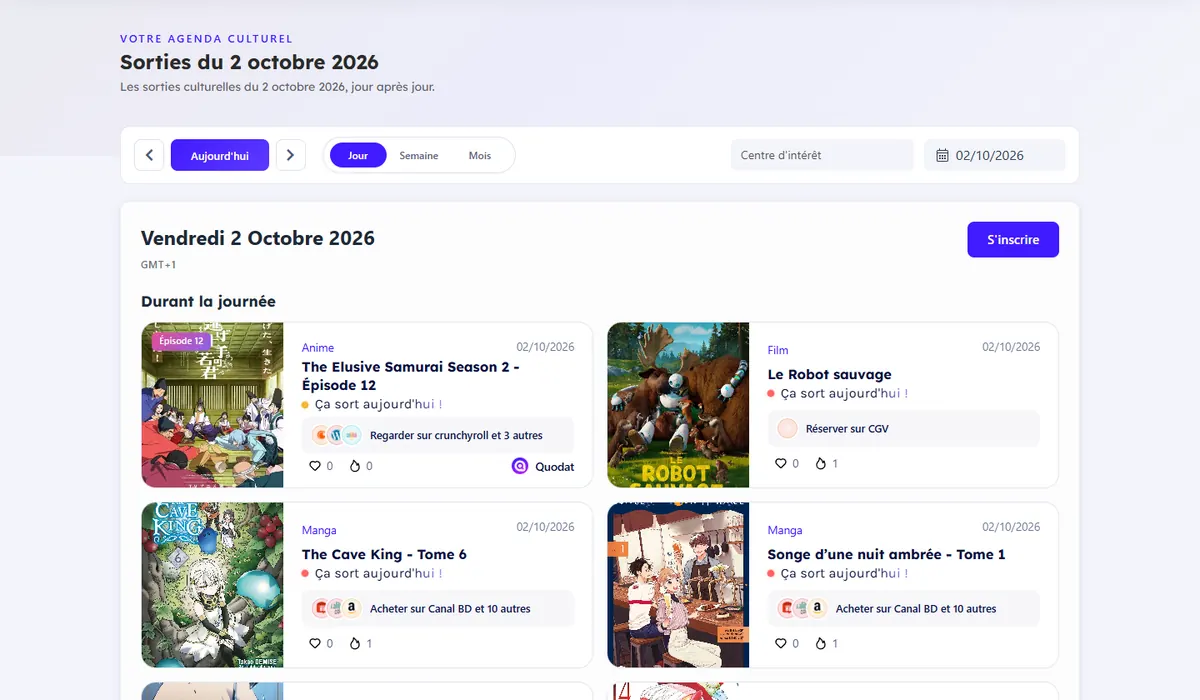
Task: Click the Épisode 12 badge on poster
Action: click(181, 341)
